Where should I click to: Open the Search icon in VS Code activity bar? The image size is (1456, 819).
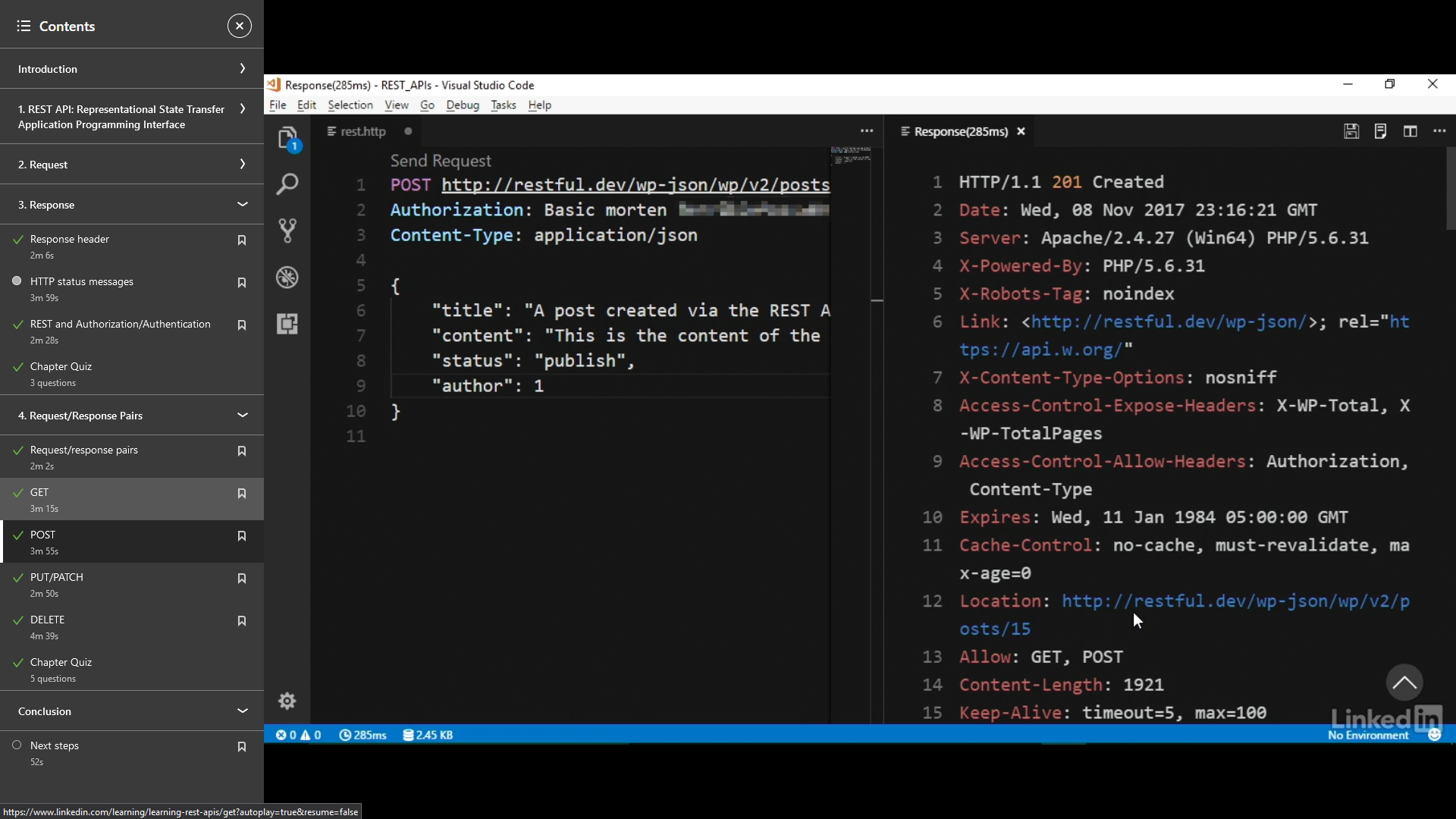tap(287, 184)
